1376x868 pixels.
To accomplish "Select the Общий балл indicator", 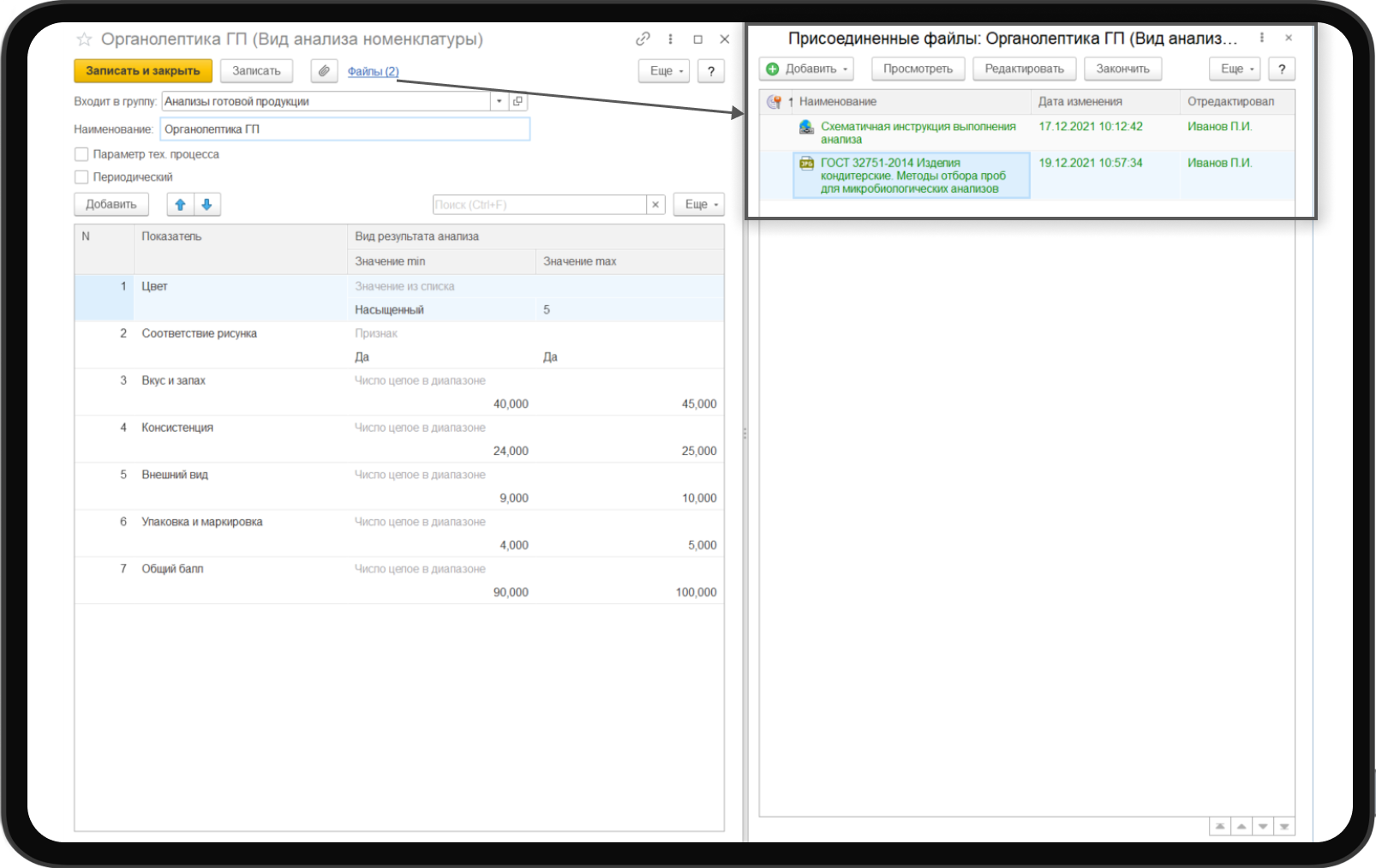I will [399, 581].
